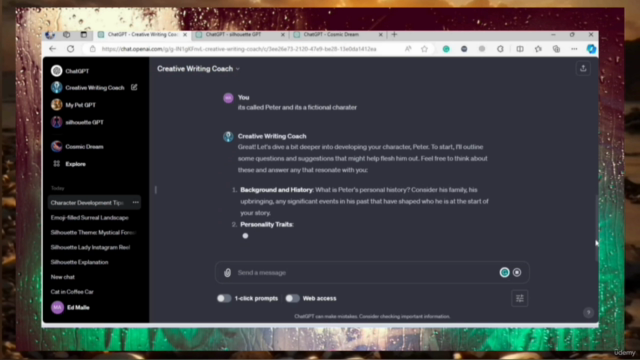The width and height of the screenshot is (640, 360).
Task: Open Silhouette Lady Instagram Reel chat
Action: tap(90, 247)
